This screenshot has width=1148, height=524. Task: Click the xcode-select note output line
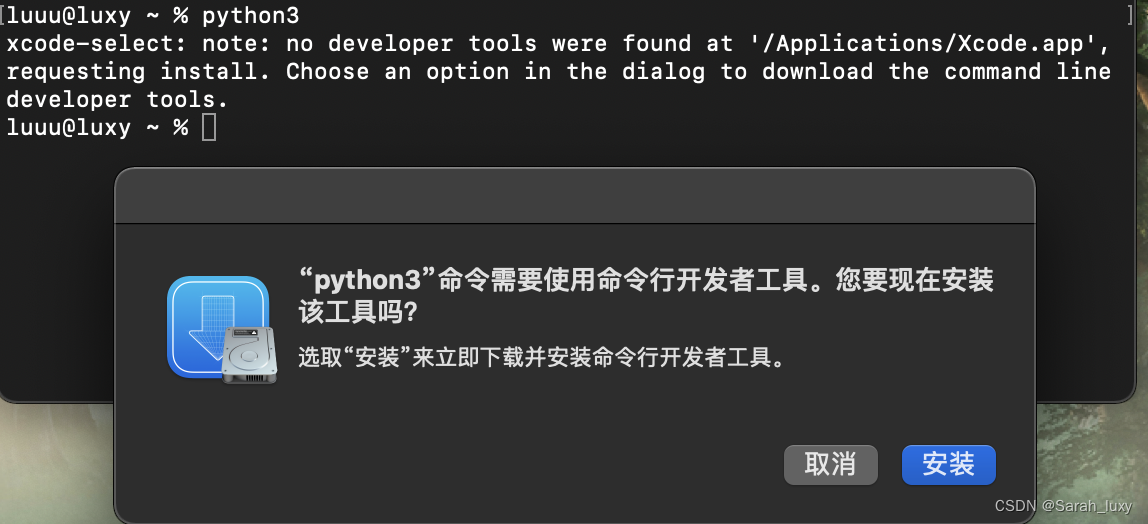(x=558, y=44)
